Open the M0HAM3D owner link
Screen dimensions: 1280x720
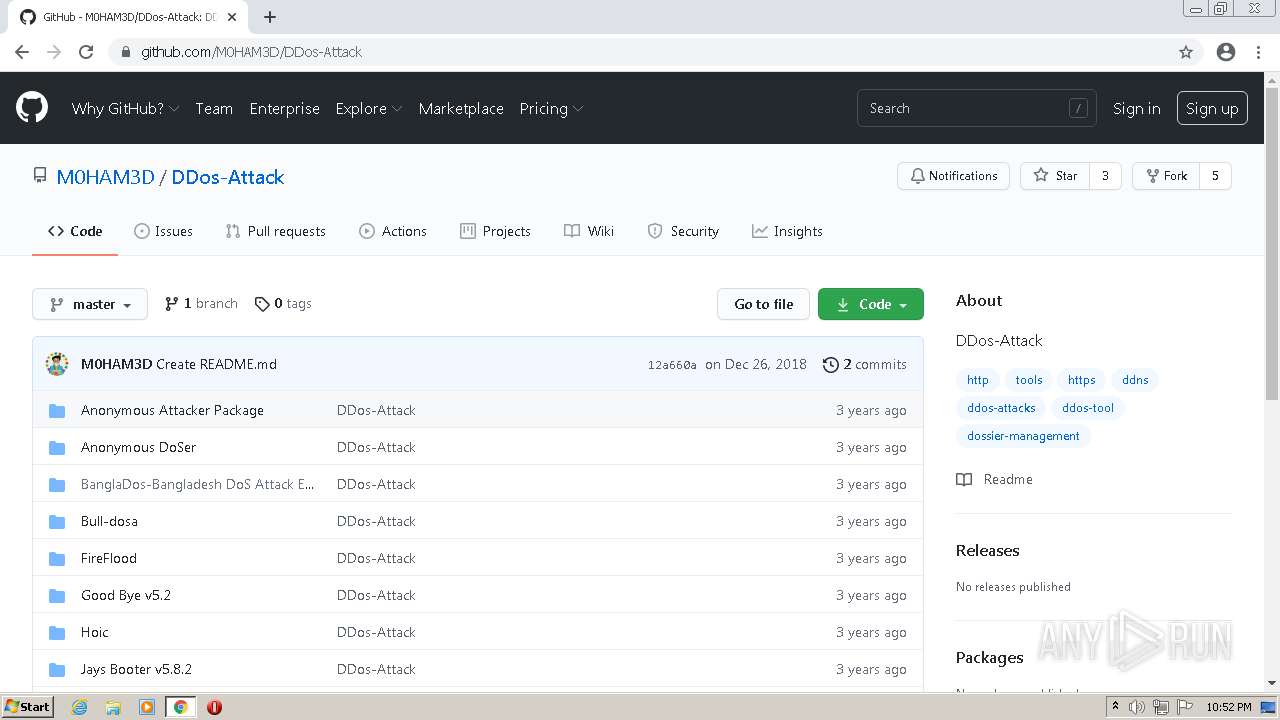[x=105, y=177]
